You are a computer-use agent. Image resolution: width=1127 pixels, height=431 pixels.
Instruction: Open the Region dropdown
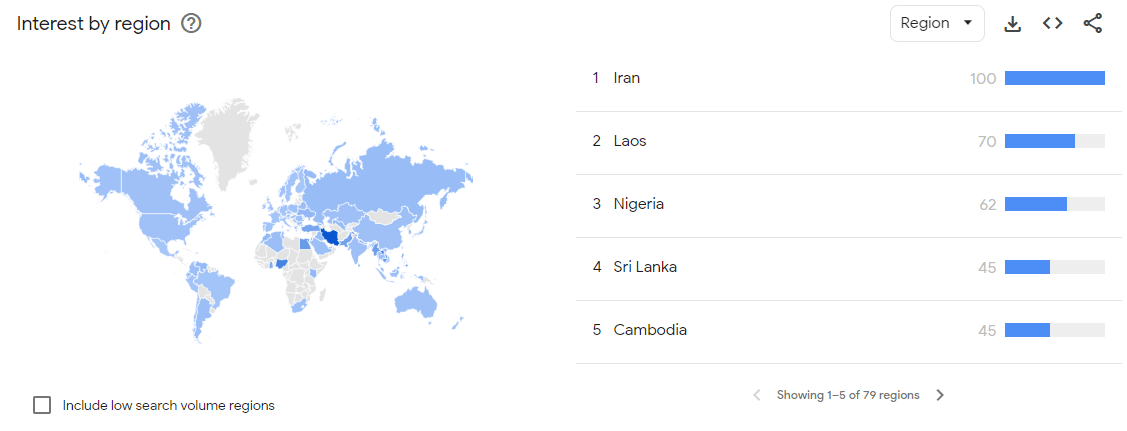[937, 23]
